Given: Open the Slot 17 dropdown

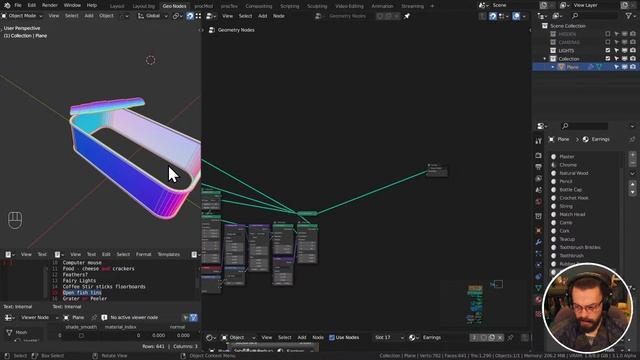Looking at the screenshot, I should point(389,338).
